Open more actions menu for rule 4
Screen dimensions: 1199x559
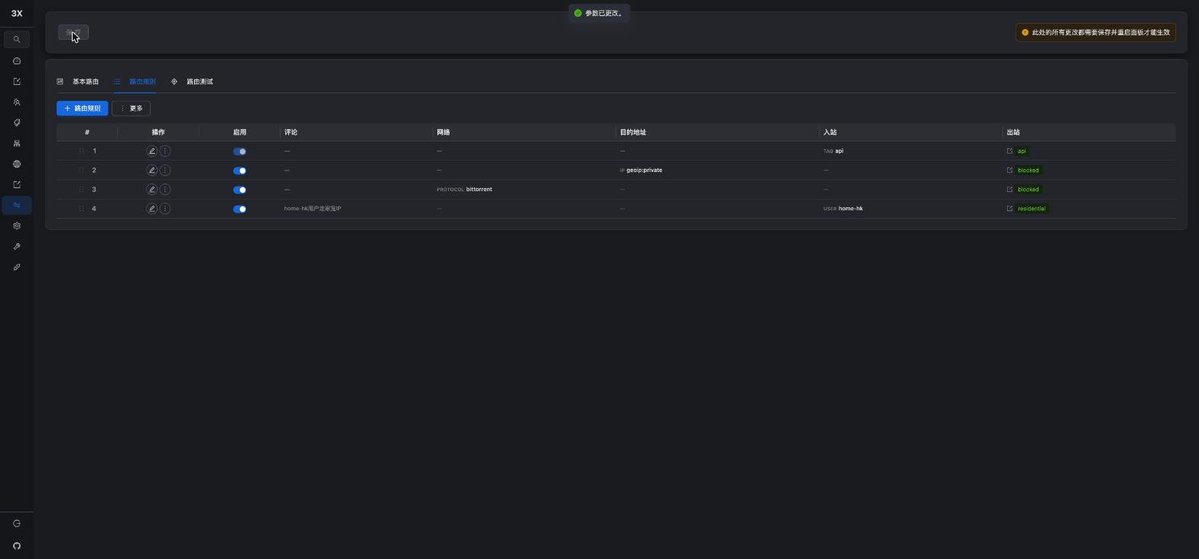(x=165, y=209)
